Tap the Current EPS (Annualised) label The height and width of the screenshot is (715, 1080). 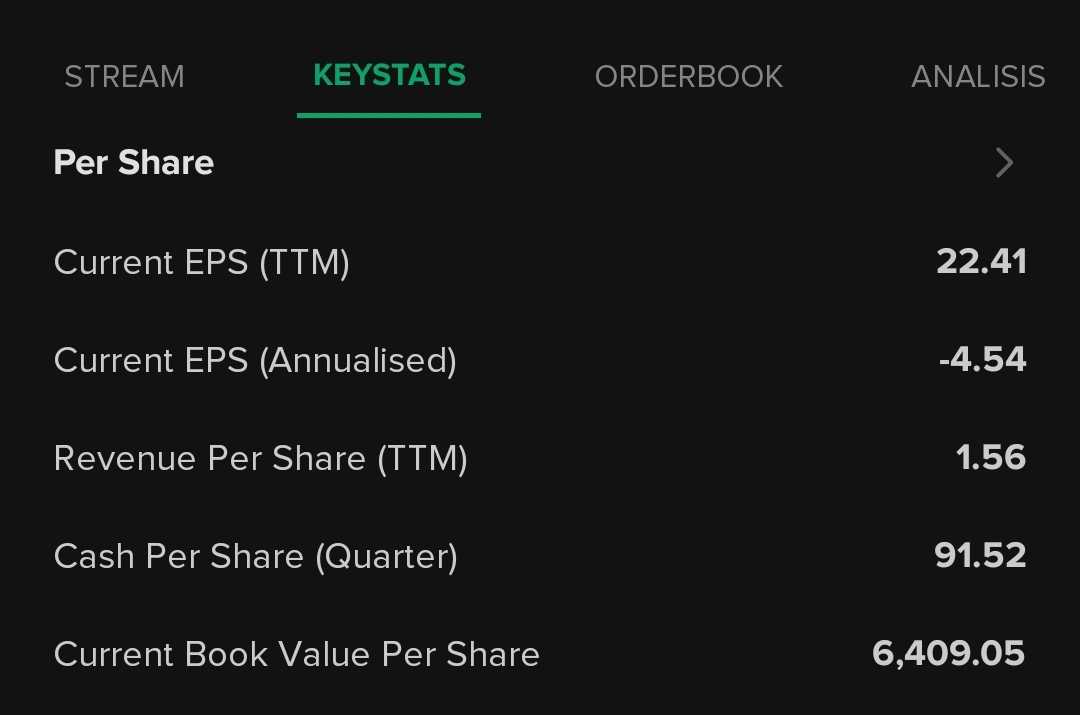pos(255,360)
